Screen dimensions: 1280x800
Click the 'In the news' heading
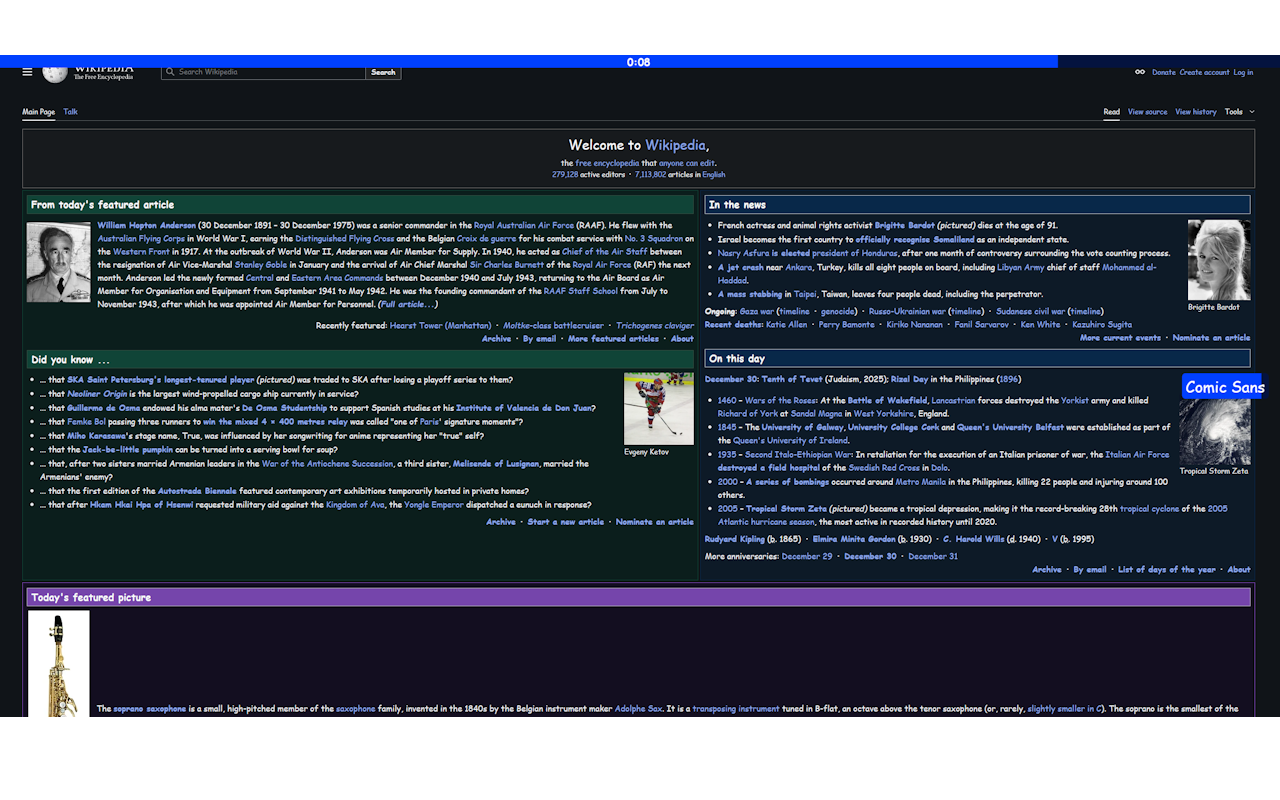(738, 204)
